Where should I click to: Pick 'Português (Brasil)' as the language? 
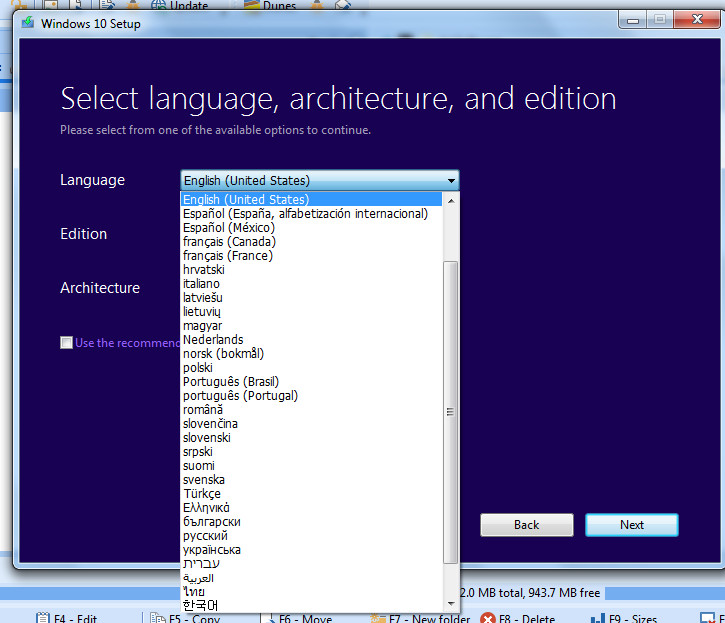click(x=231, y=382)
